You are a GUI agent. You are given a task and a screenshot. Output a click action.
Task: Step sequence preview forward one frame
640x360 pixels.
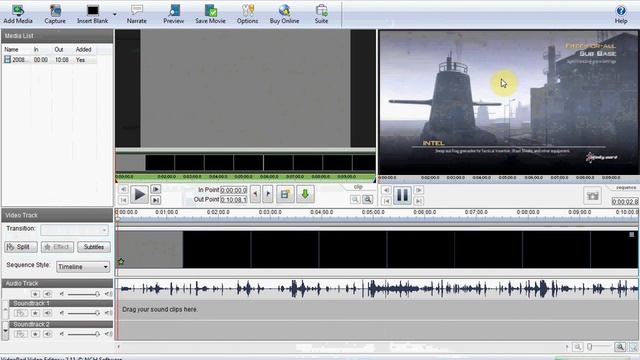click(418, 190)
